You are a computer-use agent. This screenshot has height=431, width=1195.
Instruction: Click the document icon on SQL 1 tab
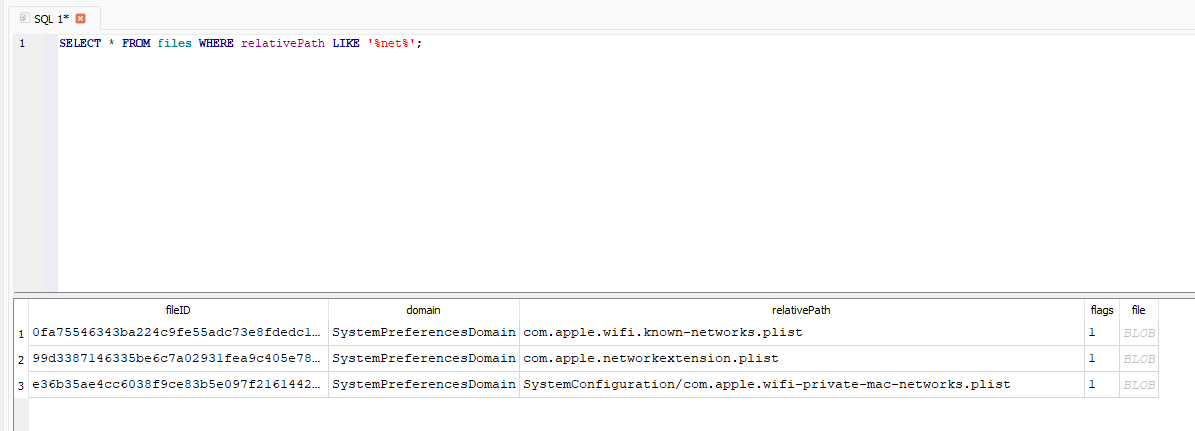click(24, 19)
